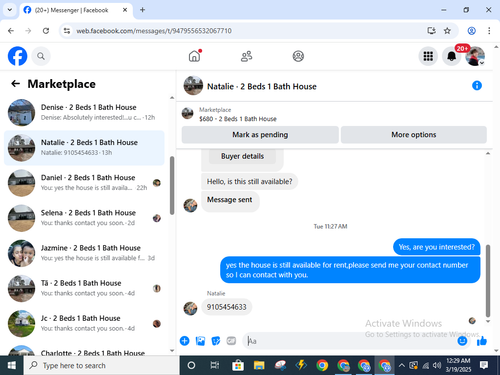Open Selena 2 Beds 1 Bath conversation
The width and height of the screenshot is (500, 375).
pos(84,218)
